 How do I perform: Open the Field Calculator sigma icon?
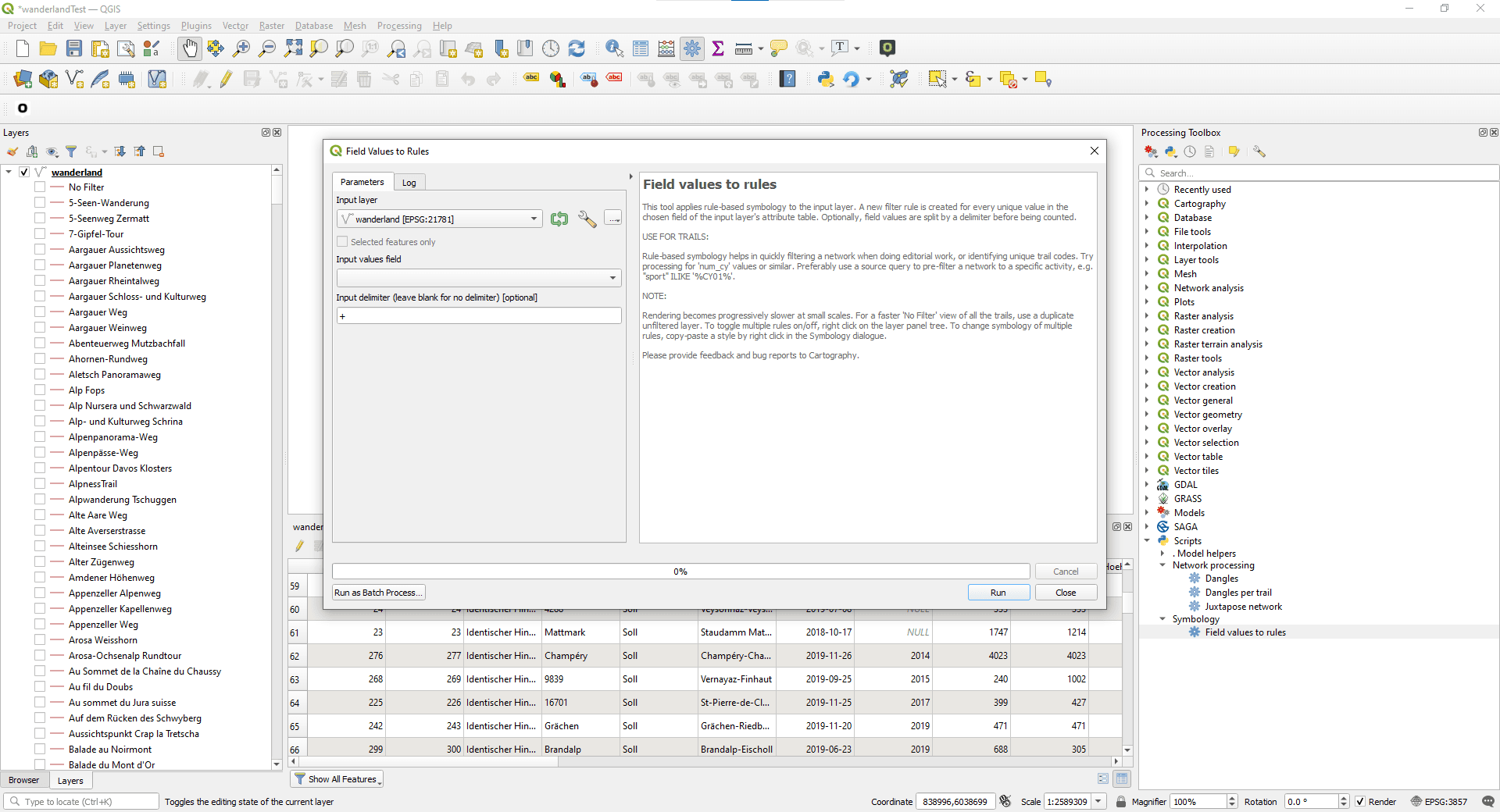[x=718, y=48]
